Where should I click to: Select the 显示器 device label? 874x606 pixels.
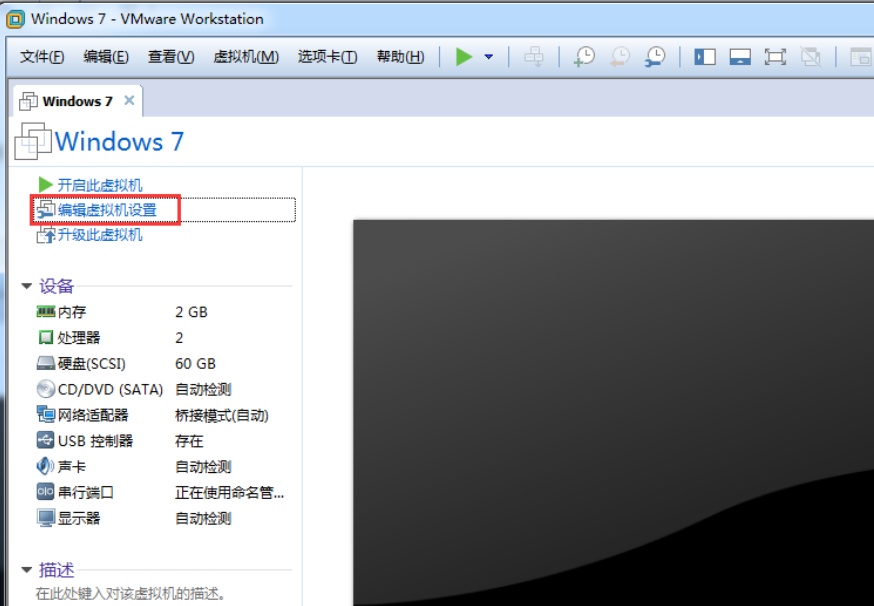click(79, 518)
